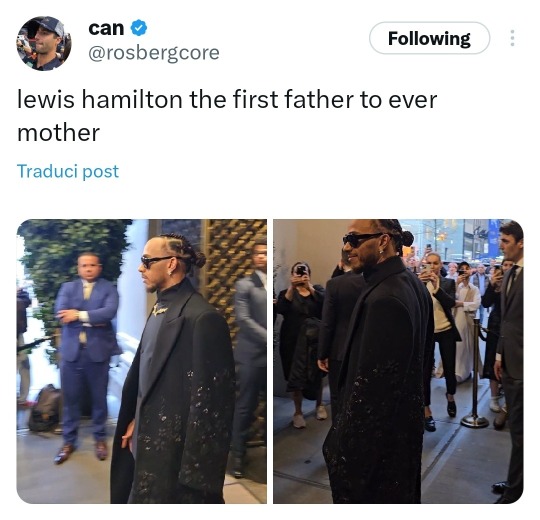The height and width of the screenshot is (520, 540).
Task: Open the right attached photo
Action: [x=398, y=361]
